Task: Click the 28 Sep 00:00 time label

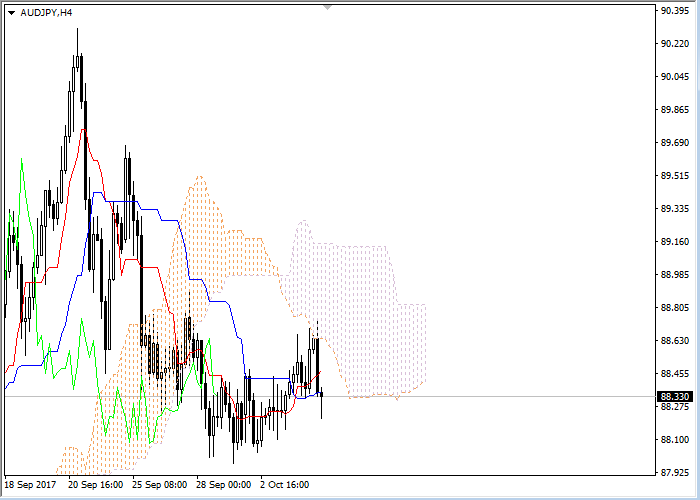Action: (224, 485)
